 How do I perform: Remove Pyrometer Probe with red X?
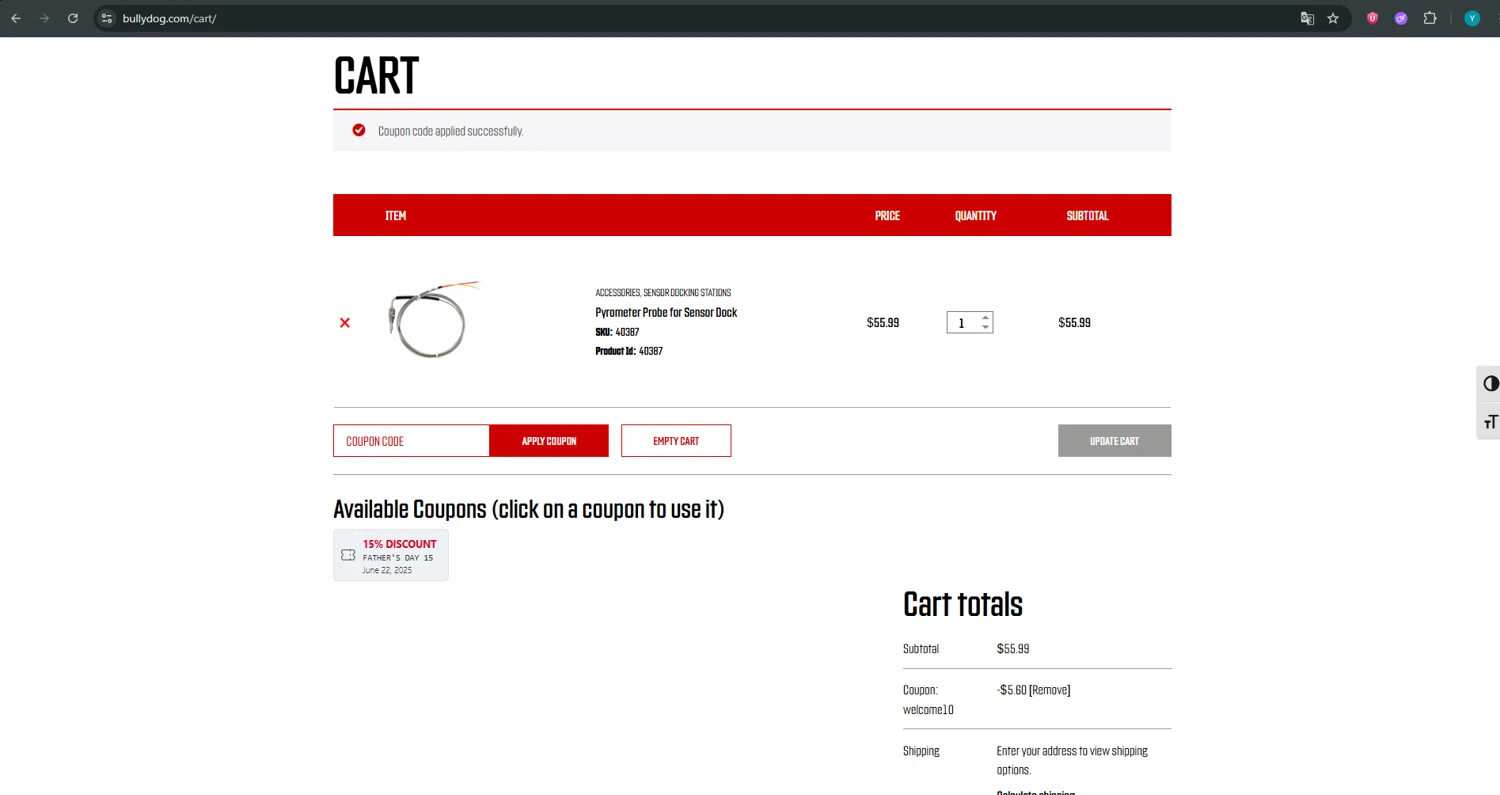345,323
